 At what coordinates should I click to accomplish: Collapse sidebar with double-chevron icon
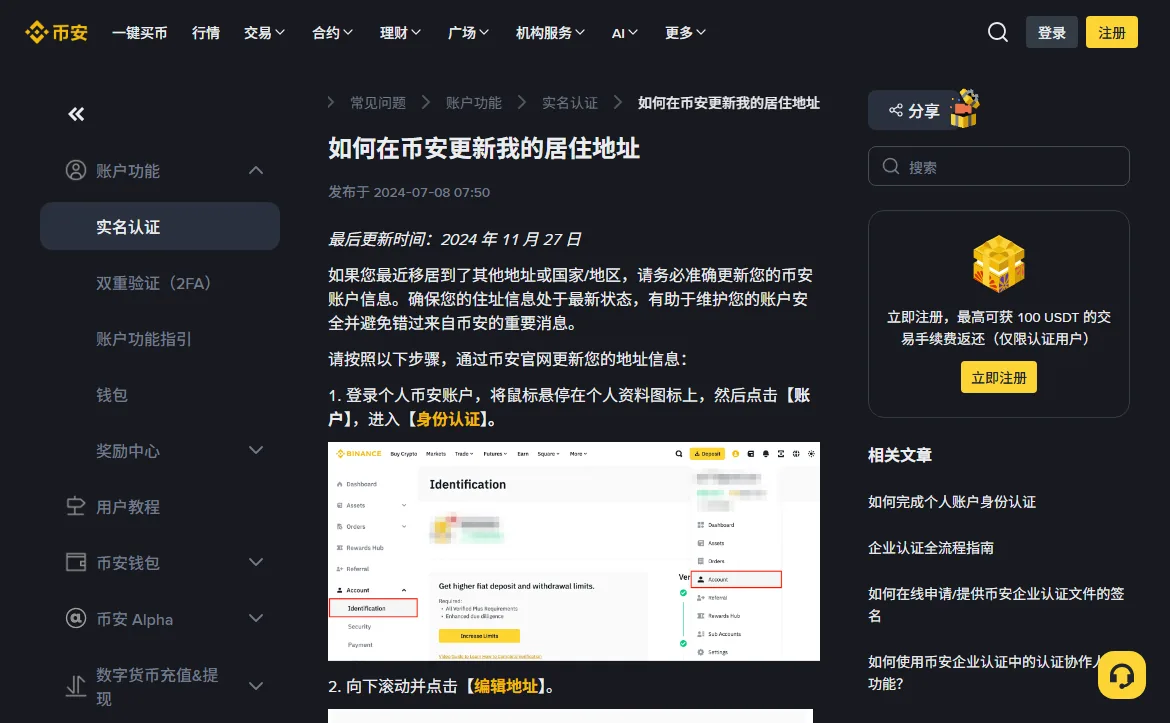pyautogui.click(x=76, y=113)
